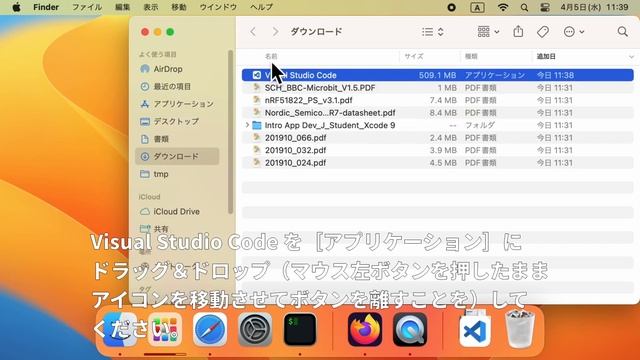This screenshot has height=360, width=640.
Task: Select ダウンロード in the sidebar
Action: coord(178,156)
